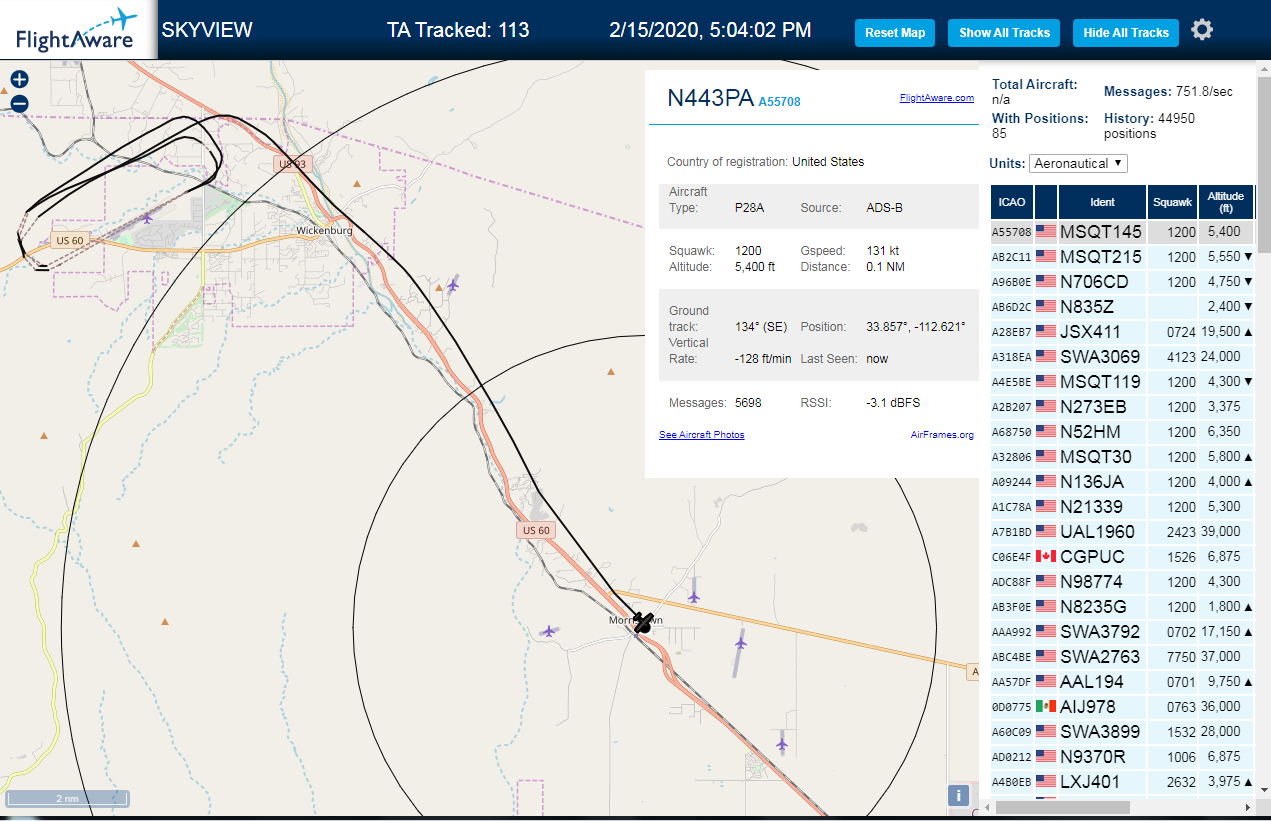
Task: Click the altitude value 39,000 cell
Action: pos(1225,532)
